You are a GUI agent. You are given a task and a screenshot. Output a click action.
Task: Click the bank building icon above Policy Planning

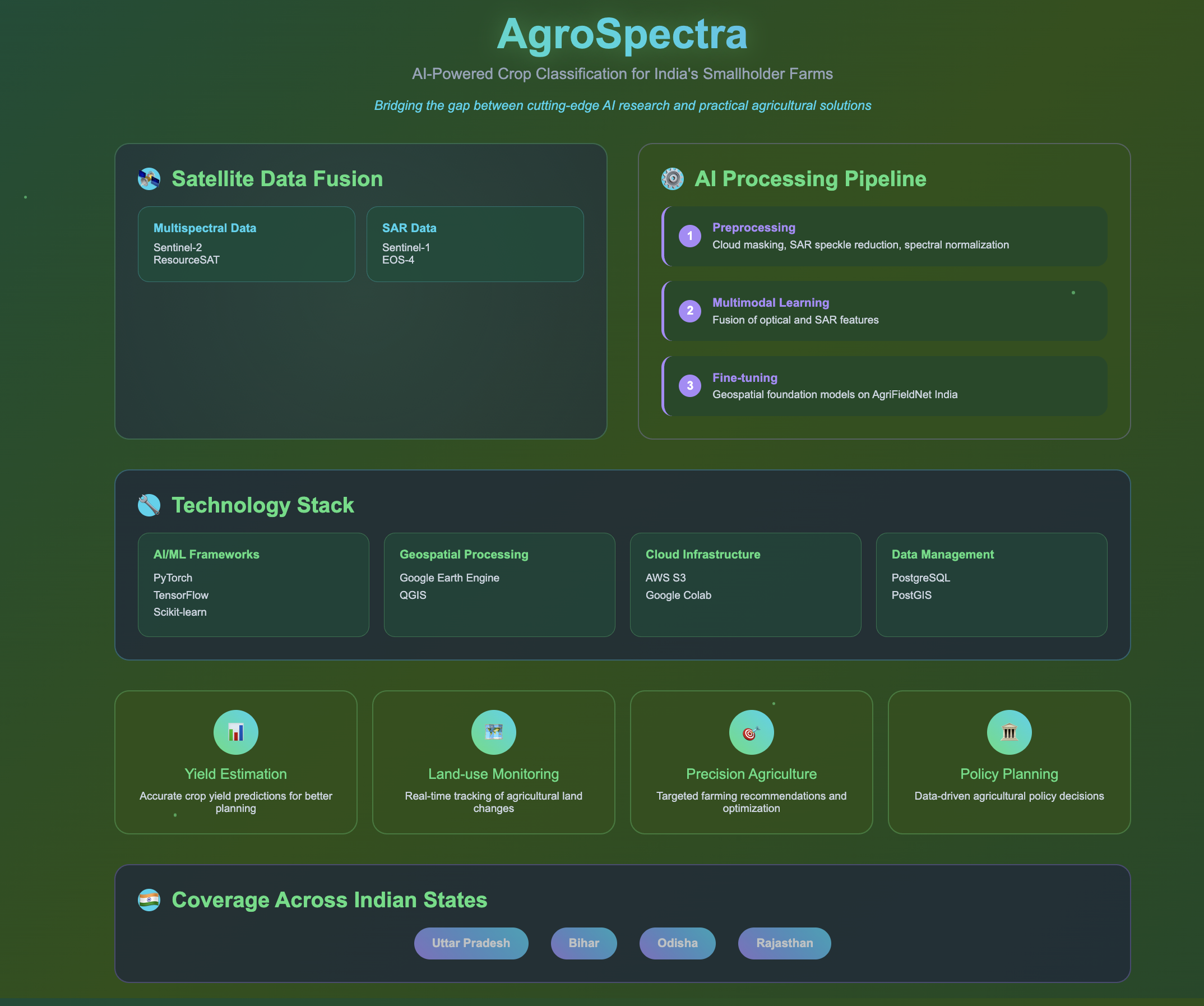click(x=1009, y=732)
